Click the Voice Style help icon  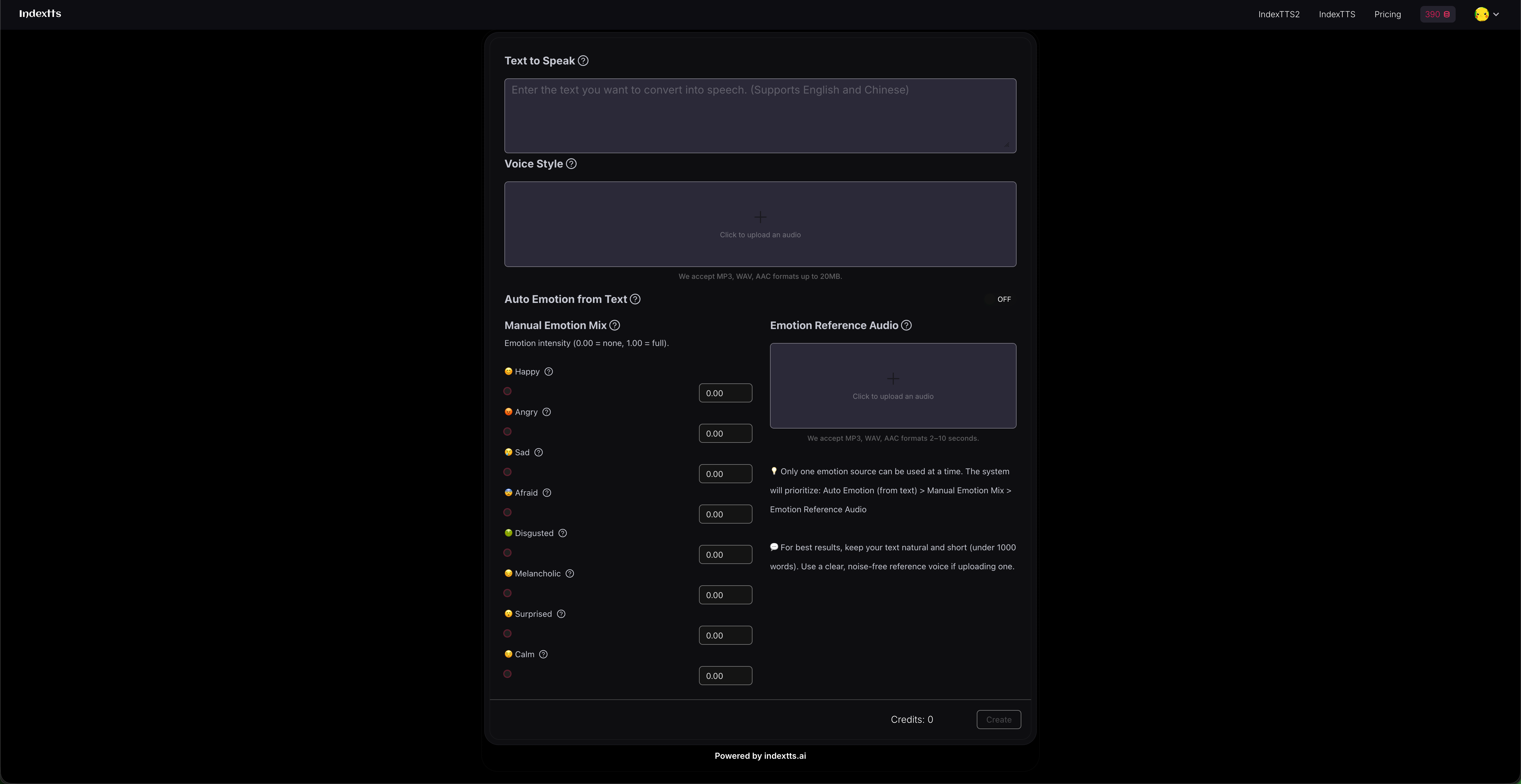tap(571, 164)
